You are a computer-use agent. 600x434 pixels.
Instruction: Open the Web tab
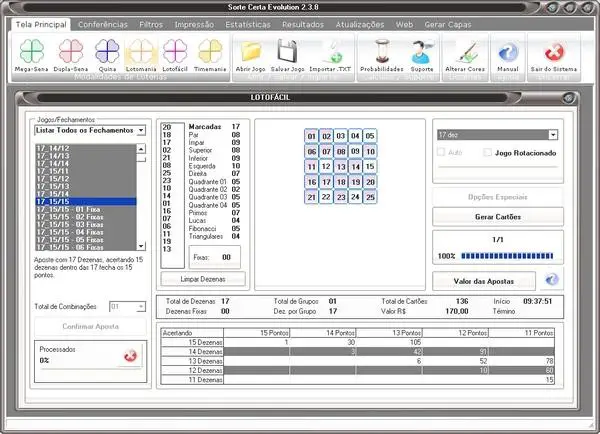coord(404,25)
